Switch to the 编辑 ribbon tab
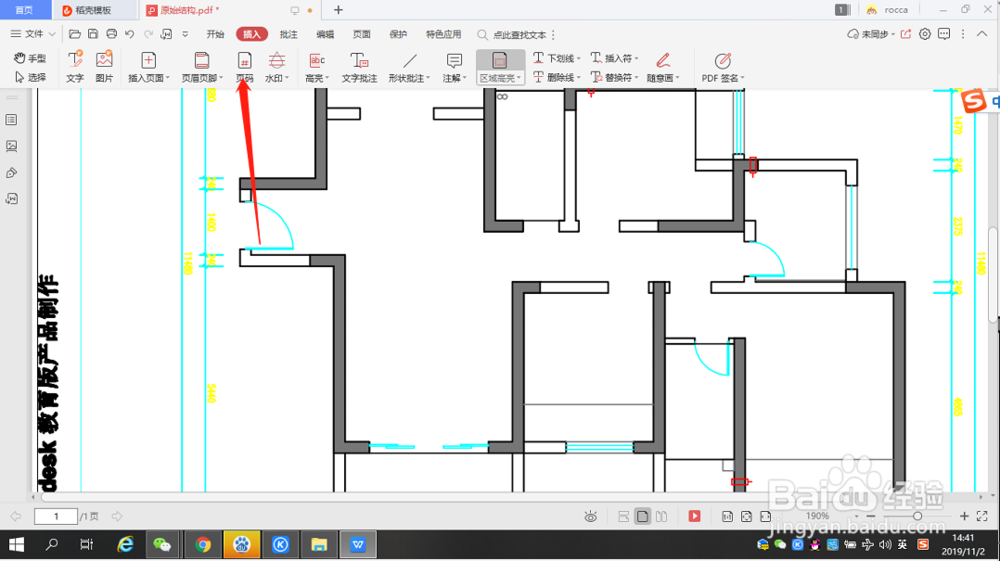Image resolution: width=1000 pixels, height=561 pixels. click(325, 34)
